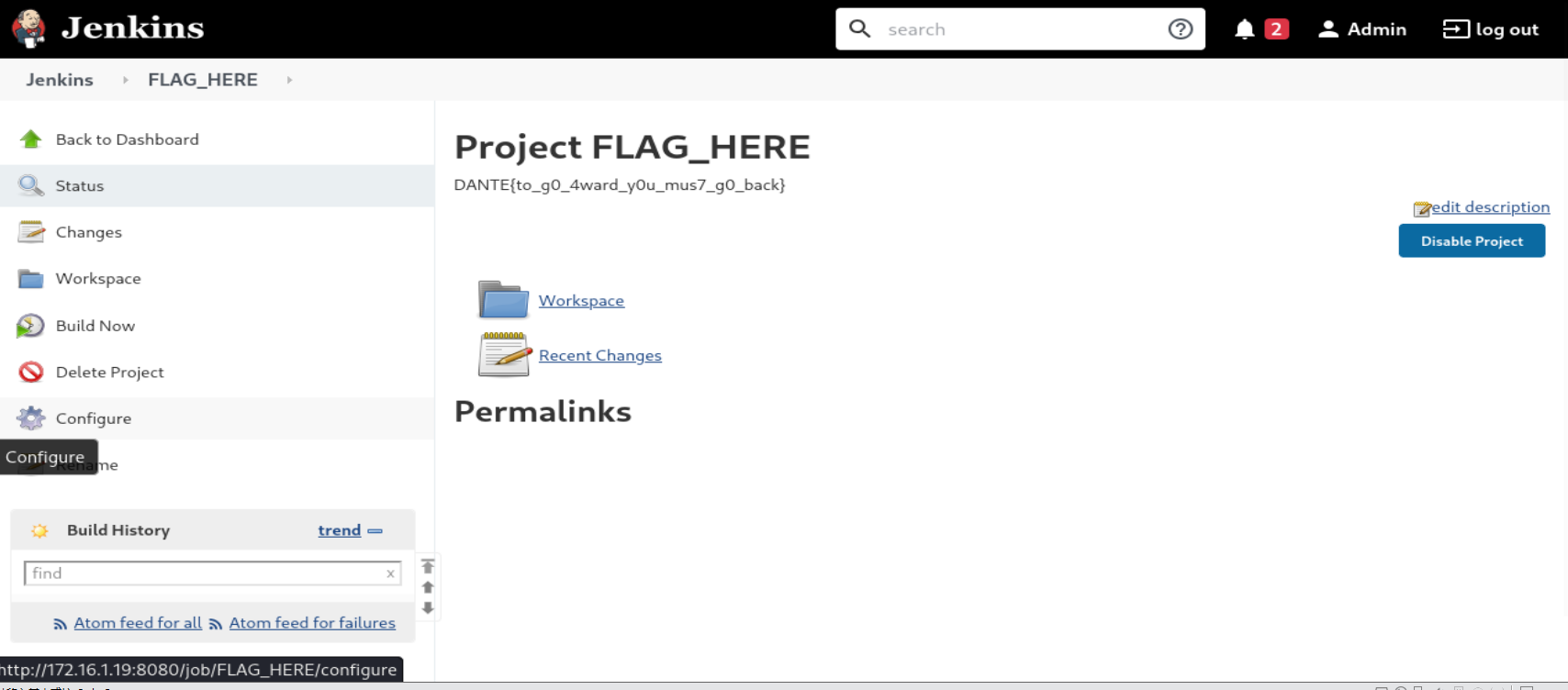
Task: Focus the build history find field
Action: coord(212,573)
